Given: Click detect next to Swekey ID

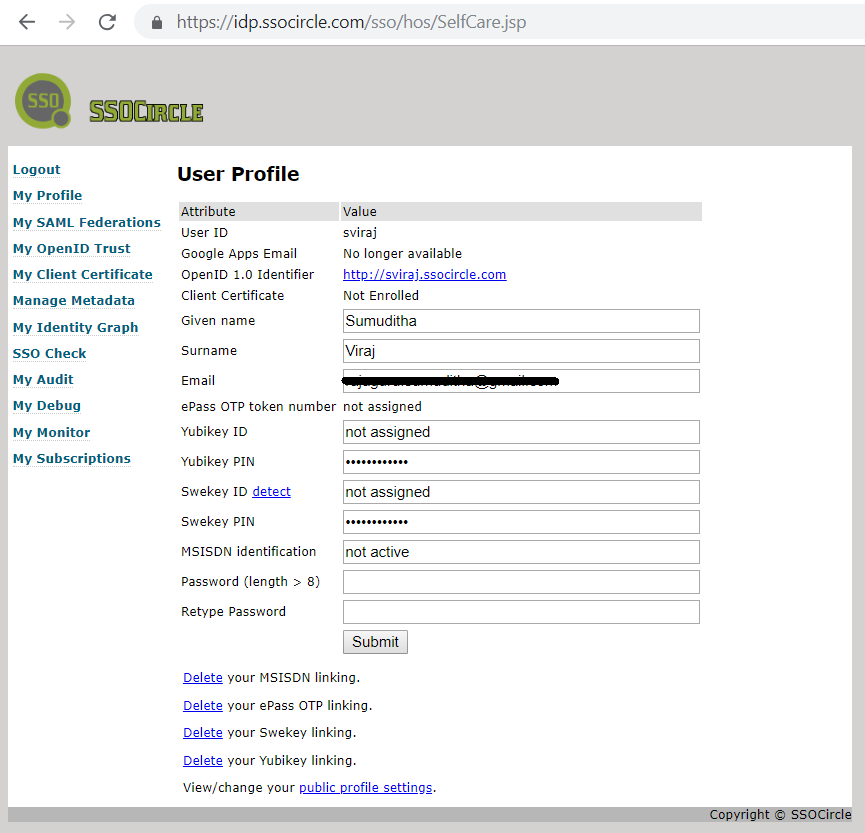Looking at the screenshot, I should 270,491.
